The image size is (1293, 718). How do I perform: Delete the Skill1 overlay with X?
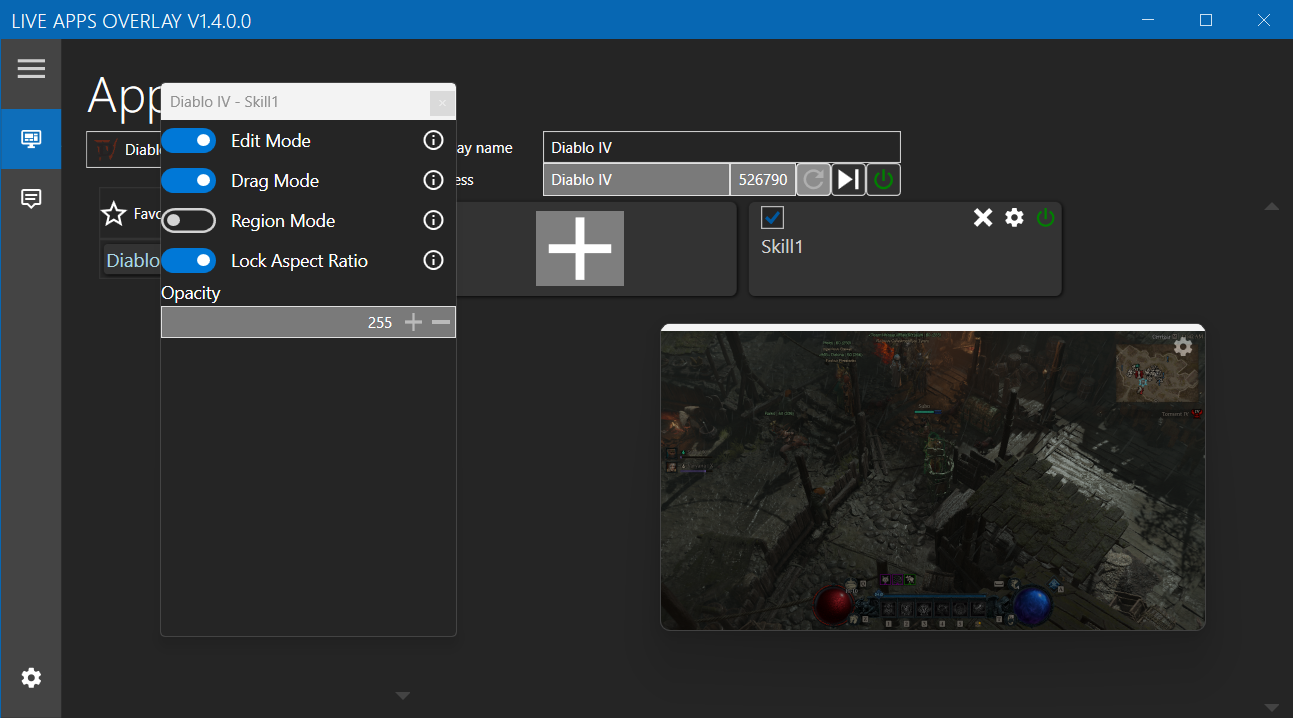[x=983, y=217]
